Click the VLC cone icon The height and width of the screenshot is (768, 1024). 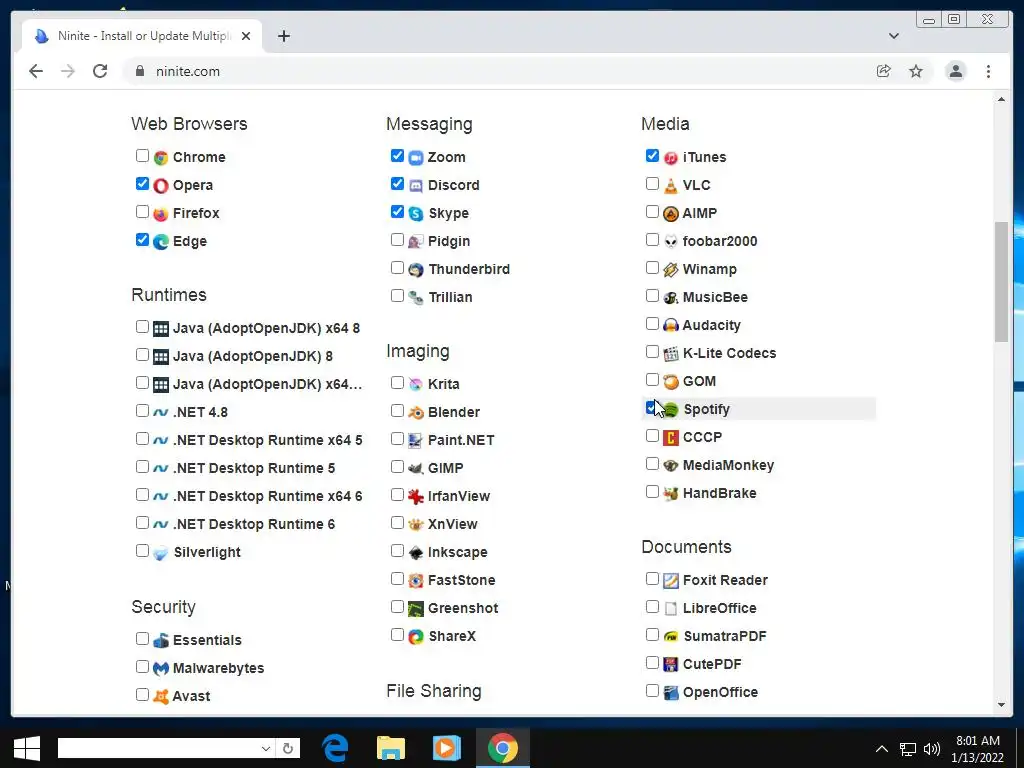coord(671,185)
